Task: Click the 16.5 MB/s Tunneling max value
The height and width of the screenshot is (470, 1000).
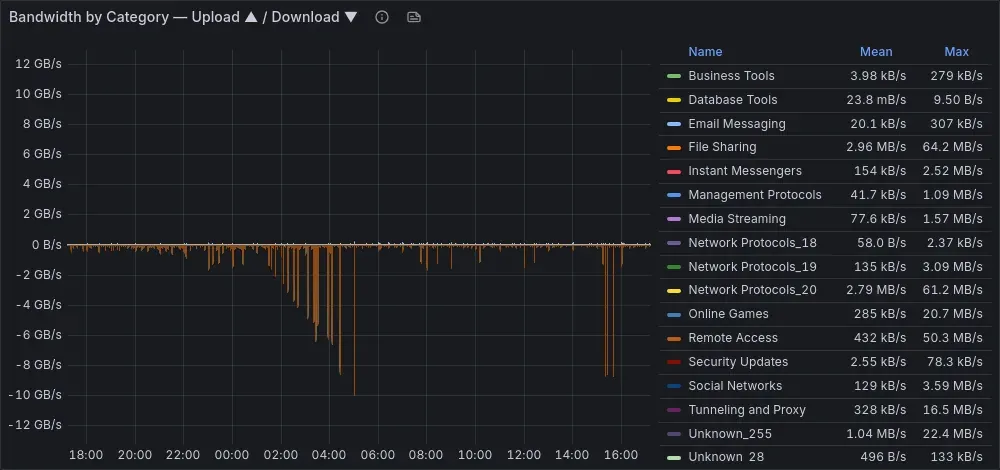Action: click(952, 409)
